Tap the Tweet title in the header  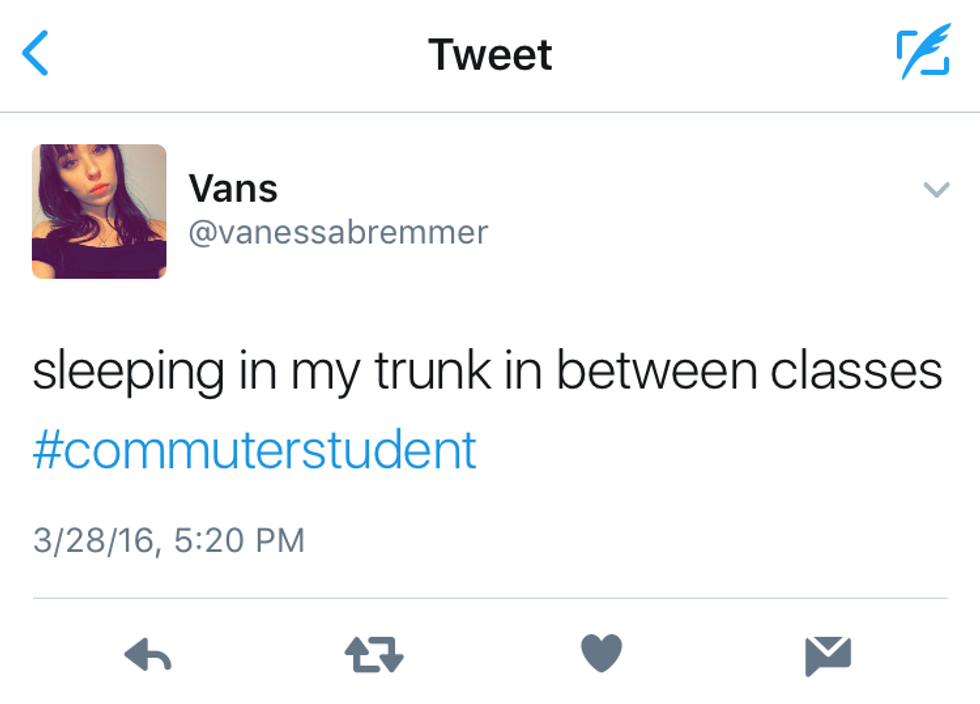click(x=490, y=54)
